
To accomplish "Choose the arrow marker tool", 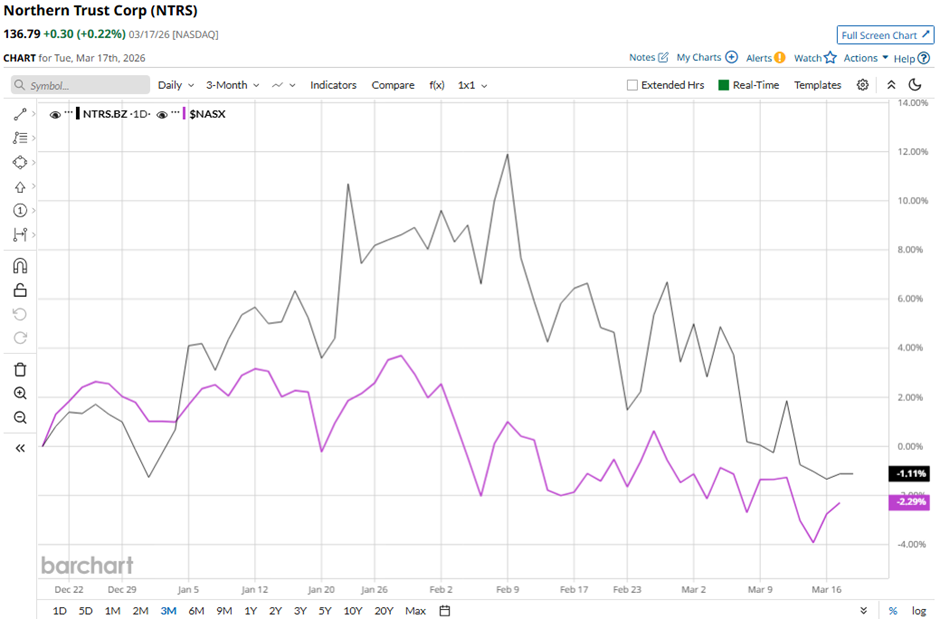I will click(x=20, y=187).
